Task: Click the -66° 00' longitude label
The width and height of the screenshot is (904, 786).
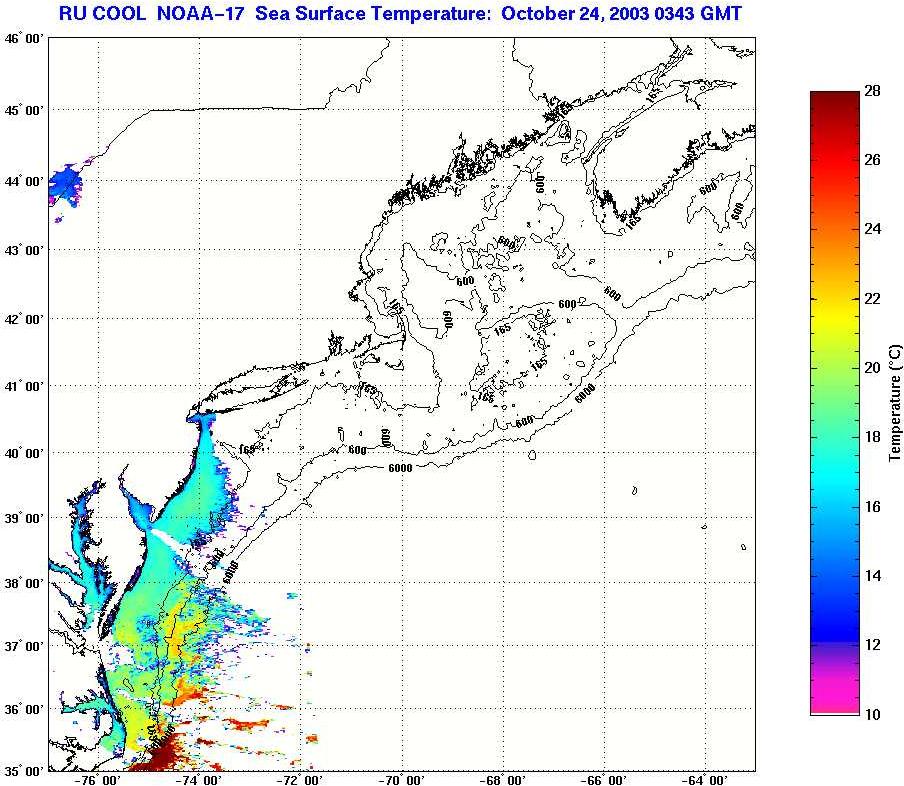Action: pos(604,780)
